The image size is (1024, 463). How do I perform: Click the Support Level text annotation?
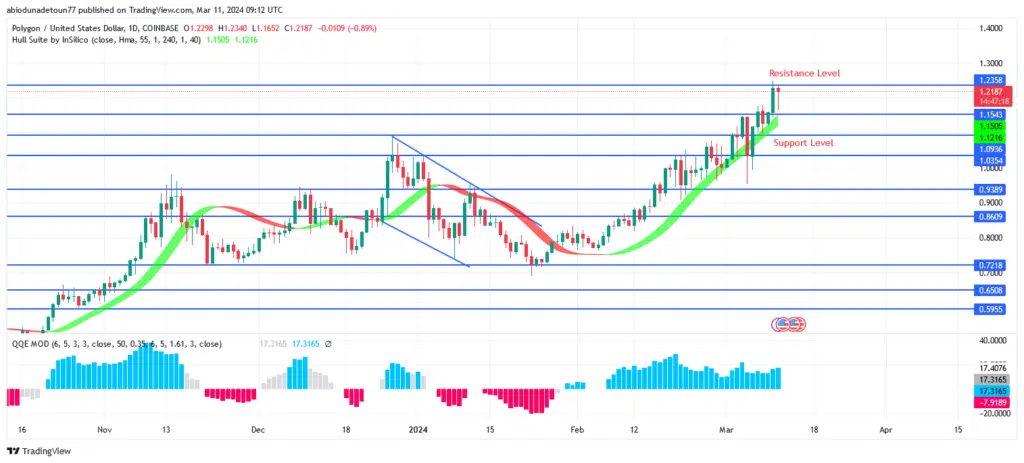point(803,143)
